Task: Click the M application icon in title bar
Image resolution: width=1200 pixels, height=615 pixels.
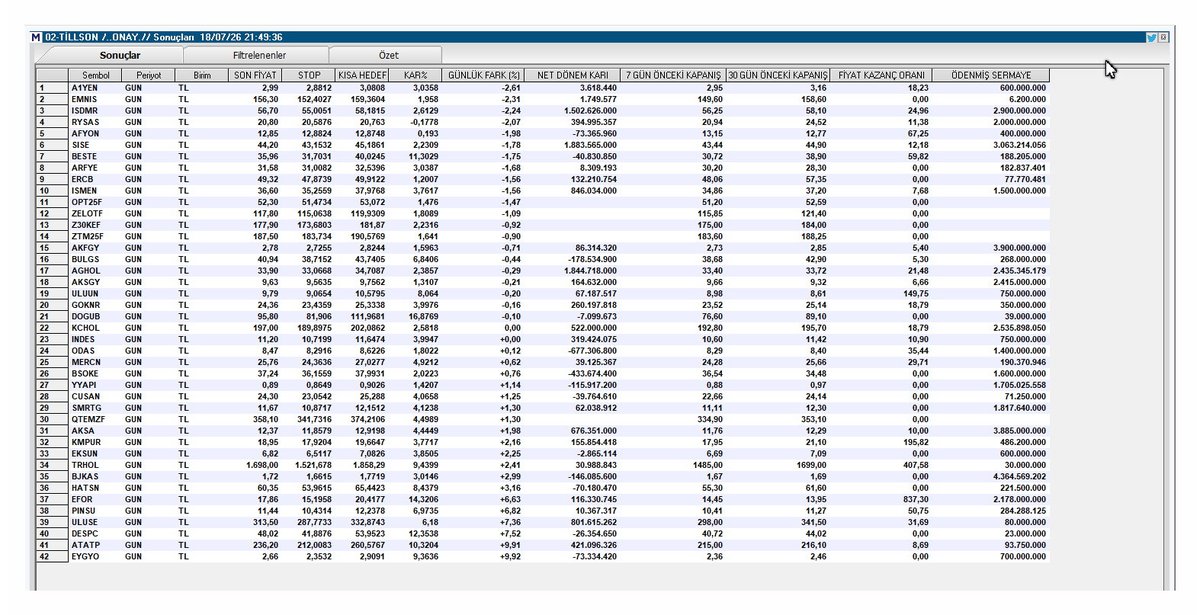Action: point(37,37)
